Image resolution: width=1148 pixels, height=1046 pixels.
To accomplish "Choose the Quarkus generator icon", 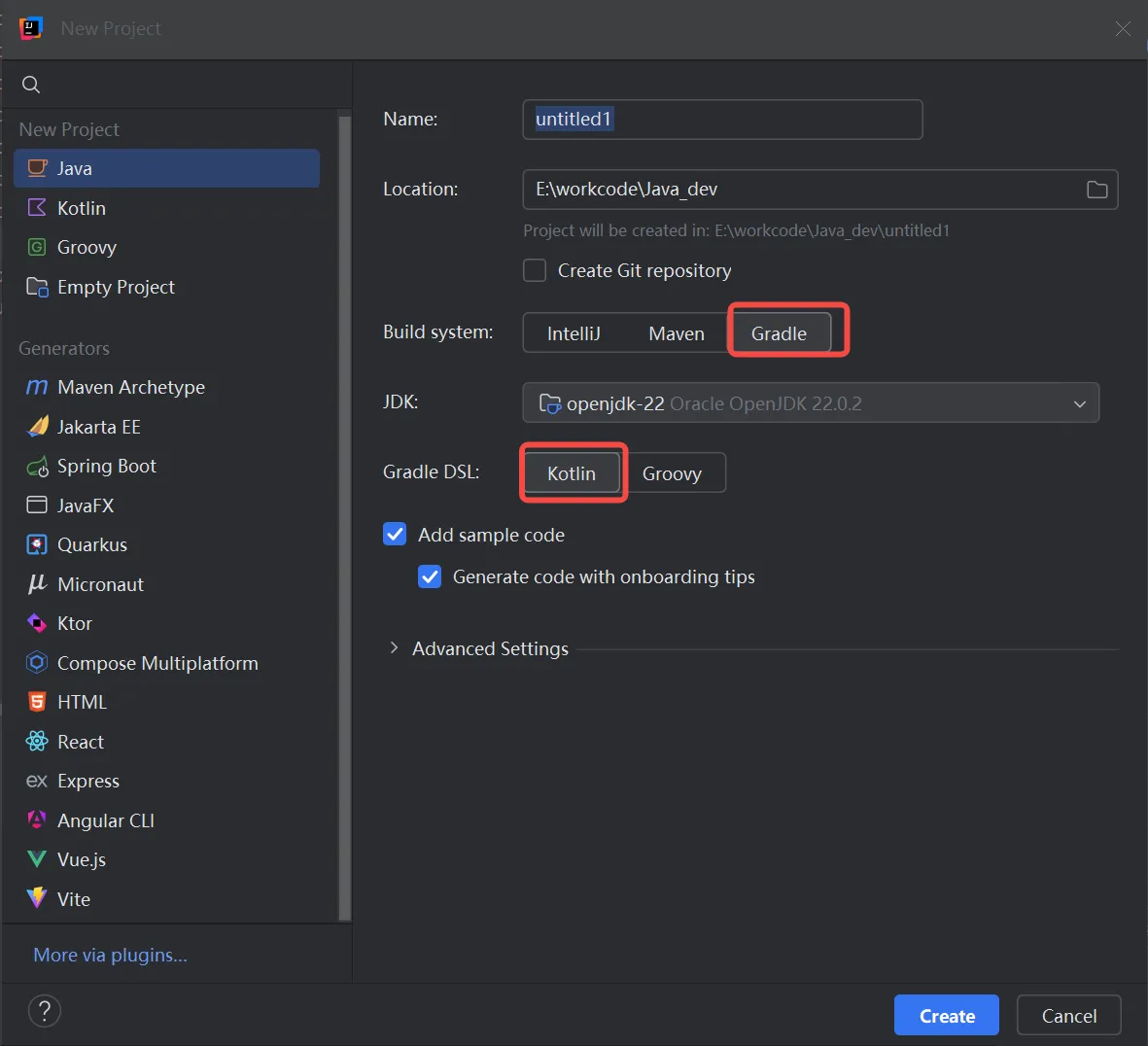I will click(x=37, y=544).
